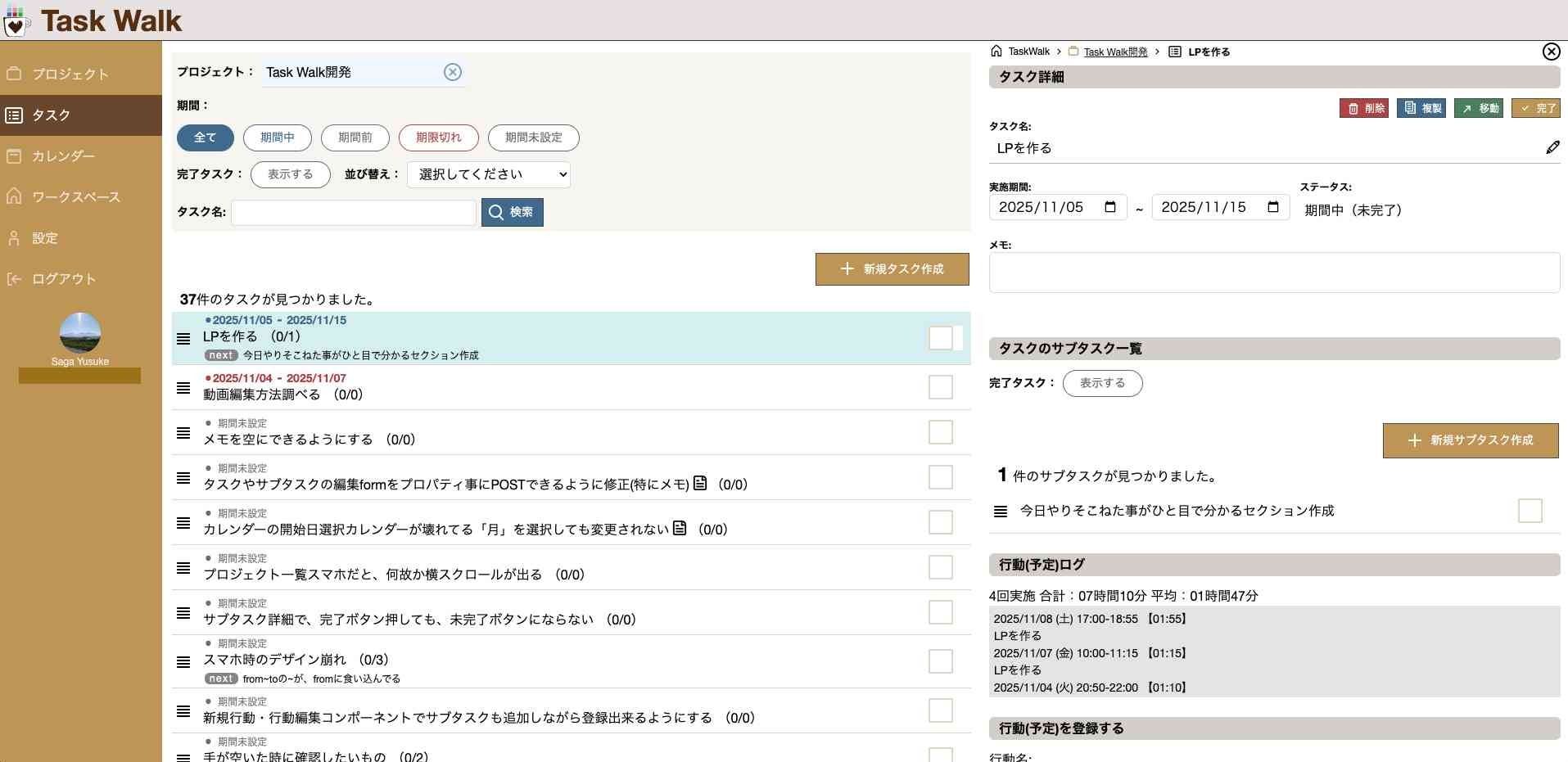The width and height of the screenshot is (1568, 762).
Task: Open the end date 2025/11/15 calendar picker
Action: pyautogui.click(x=1273, y=206)
